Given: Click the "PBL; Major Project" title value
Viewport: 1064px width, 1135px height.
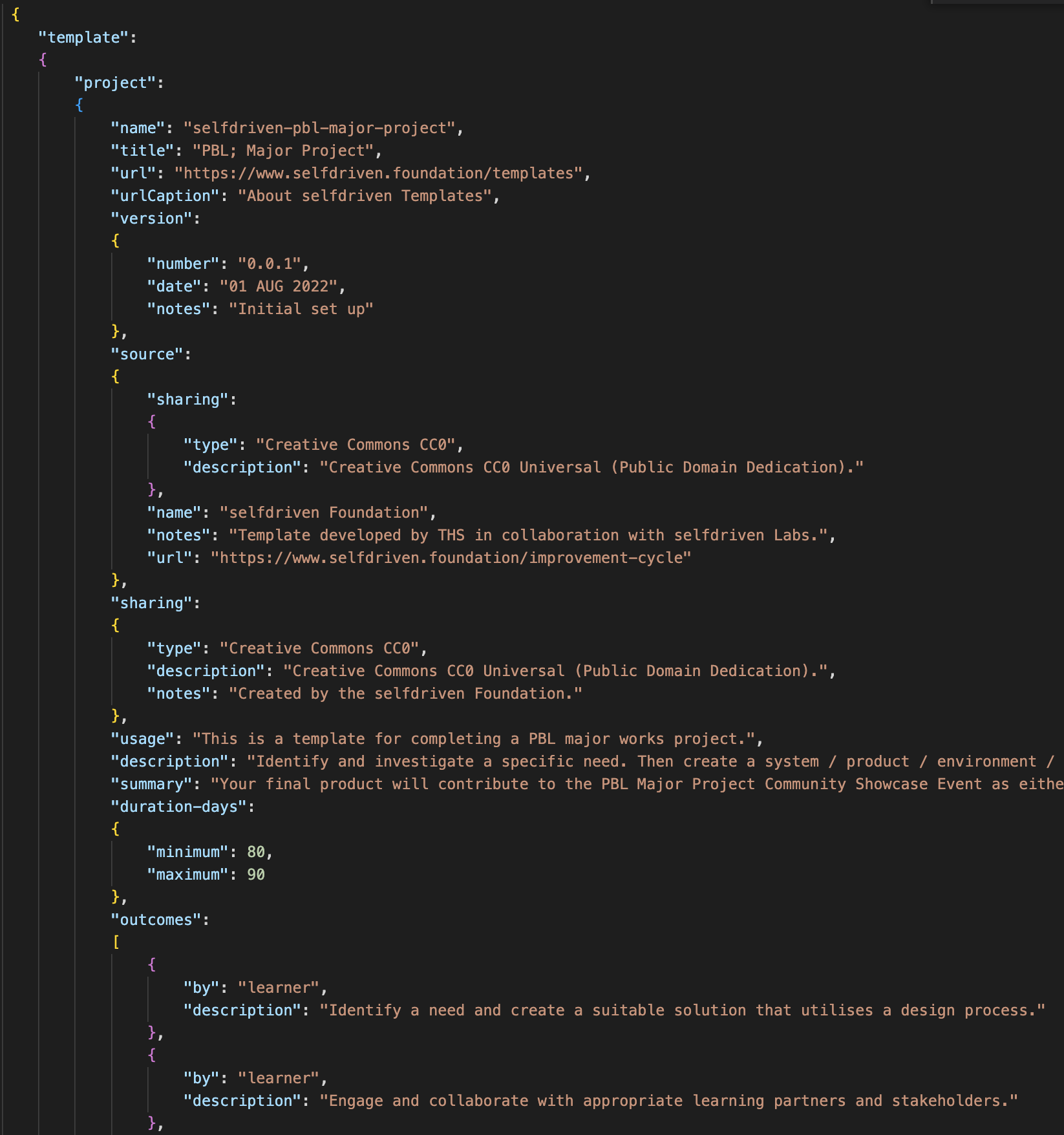Looking at the screenshot, I should tap(284, 151).
